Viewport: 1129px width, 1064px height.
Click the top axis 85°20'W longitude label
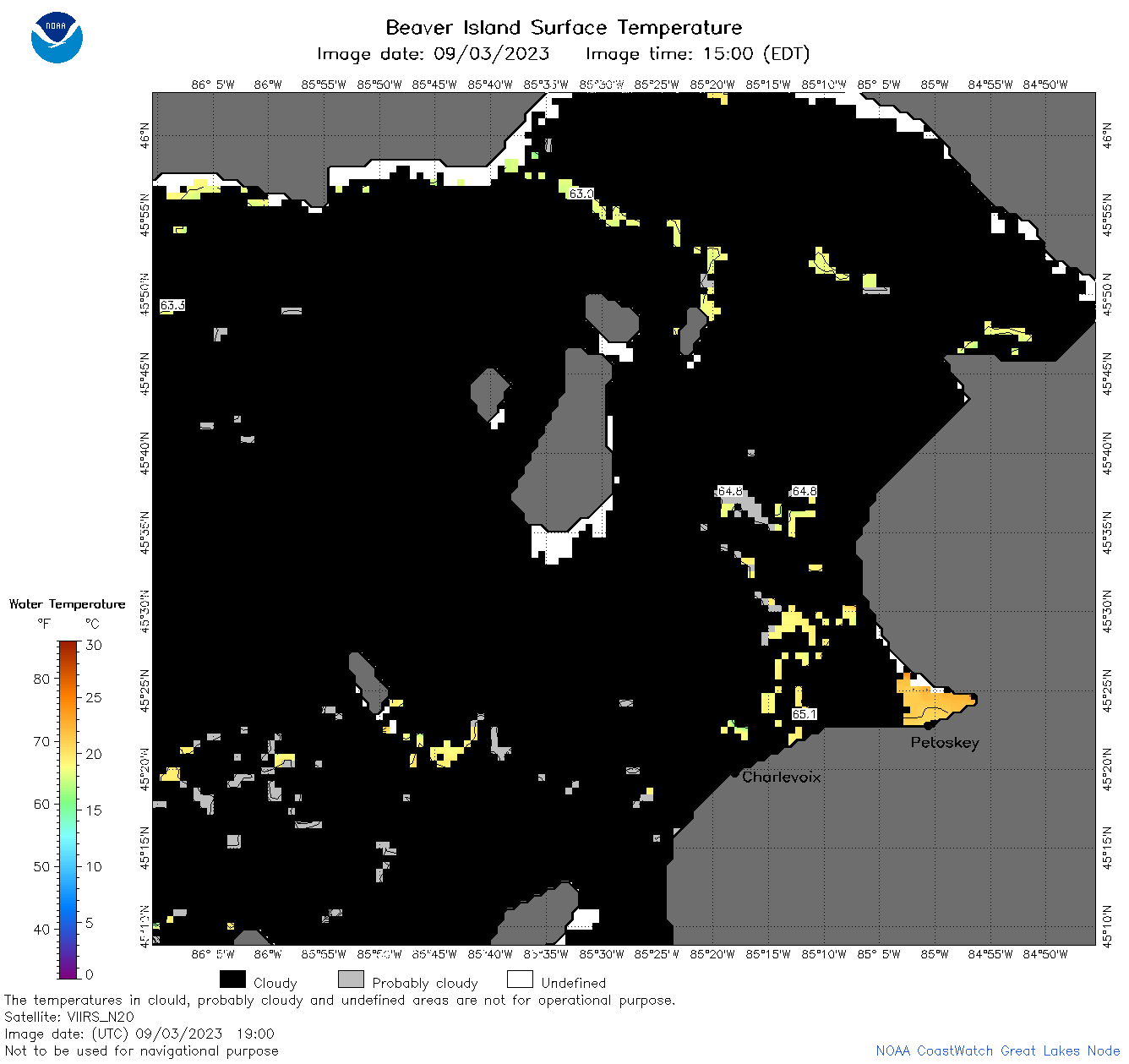click(712, 85)
